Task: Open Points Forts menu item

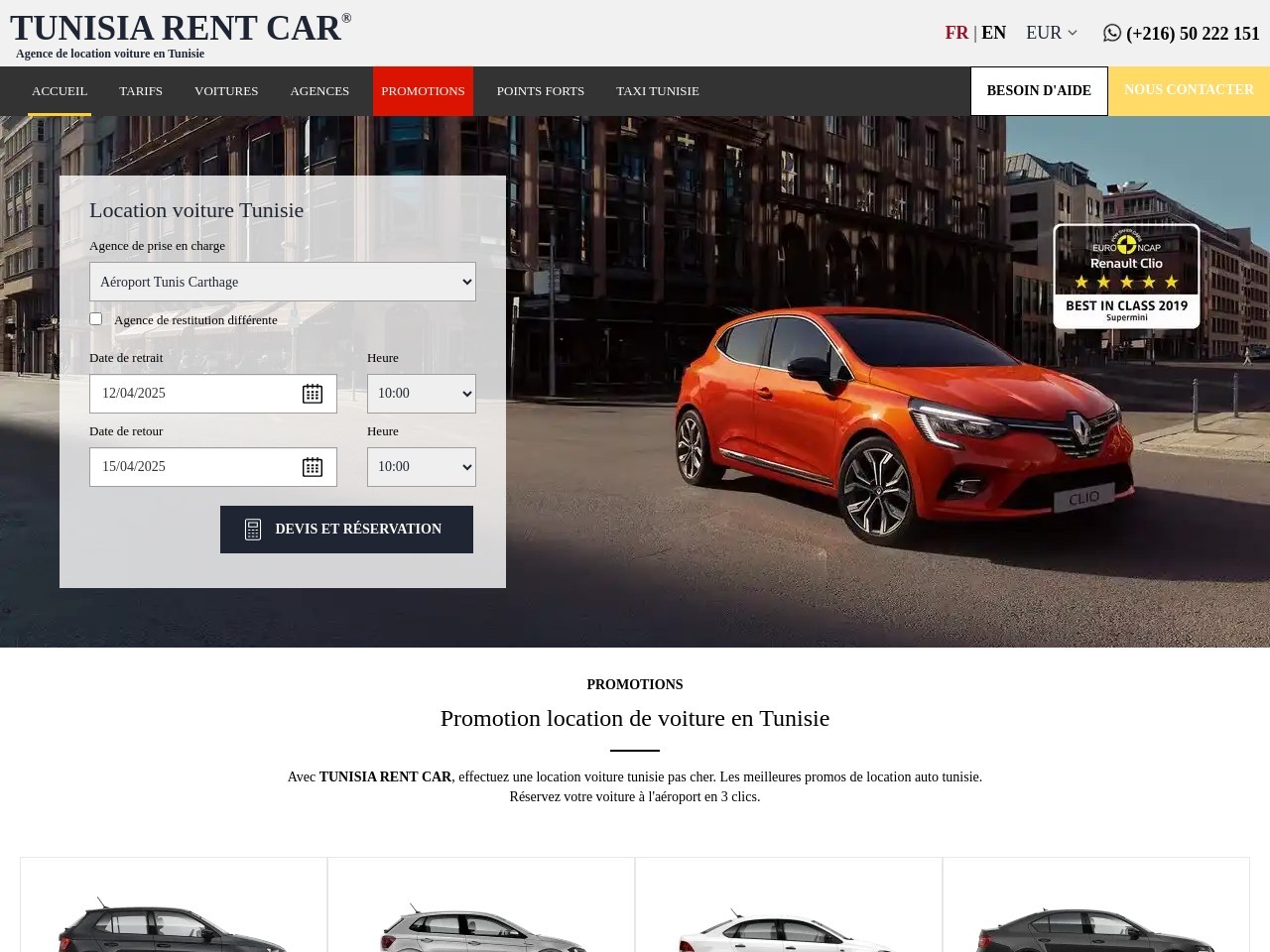Action: tap(541, 91)
